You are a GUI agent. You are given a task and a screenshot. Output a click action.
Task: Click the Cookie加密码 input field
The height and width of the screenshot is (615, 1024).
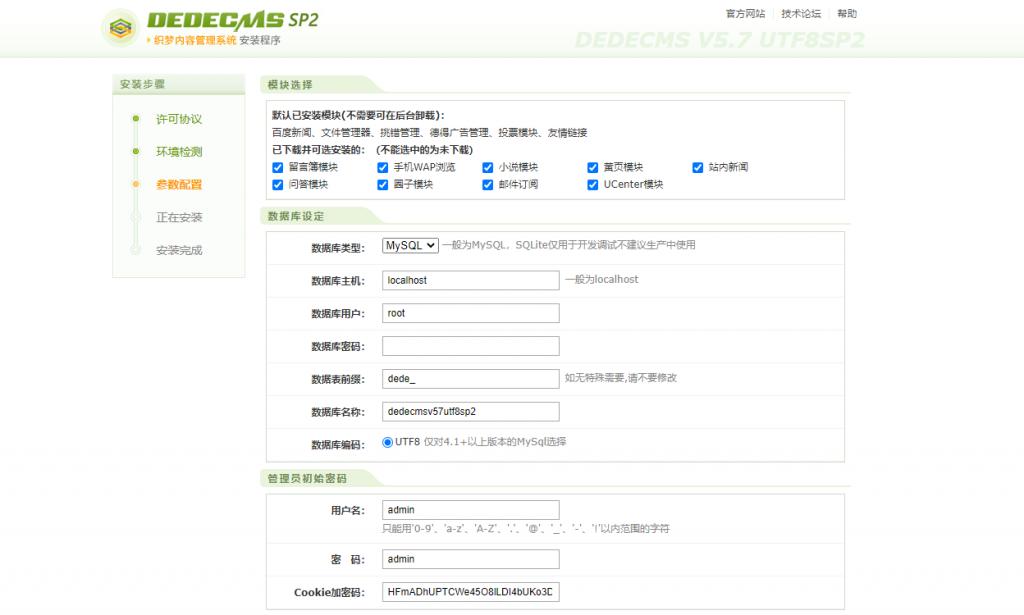pyautogui.click(x=470, y=592)
